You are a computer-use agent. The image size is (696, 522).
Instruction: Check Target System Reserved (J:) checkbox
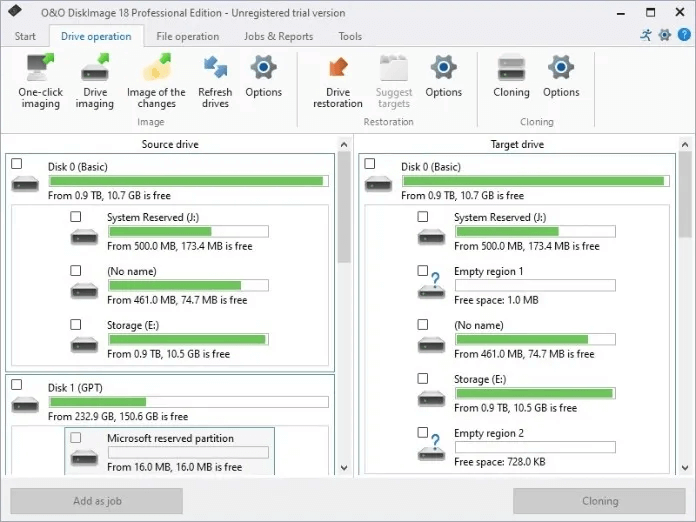coord(423,217)
